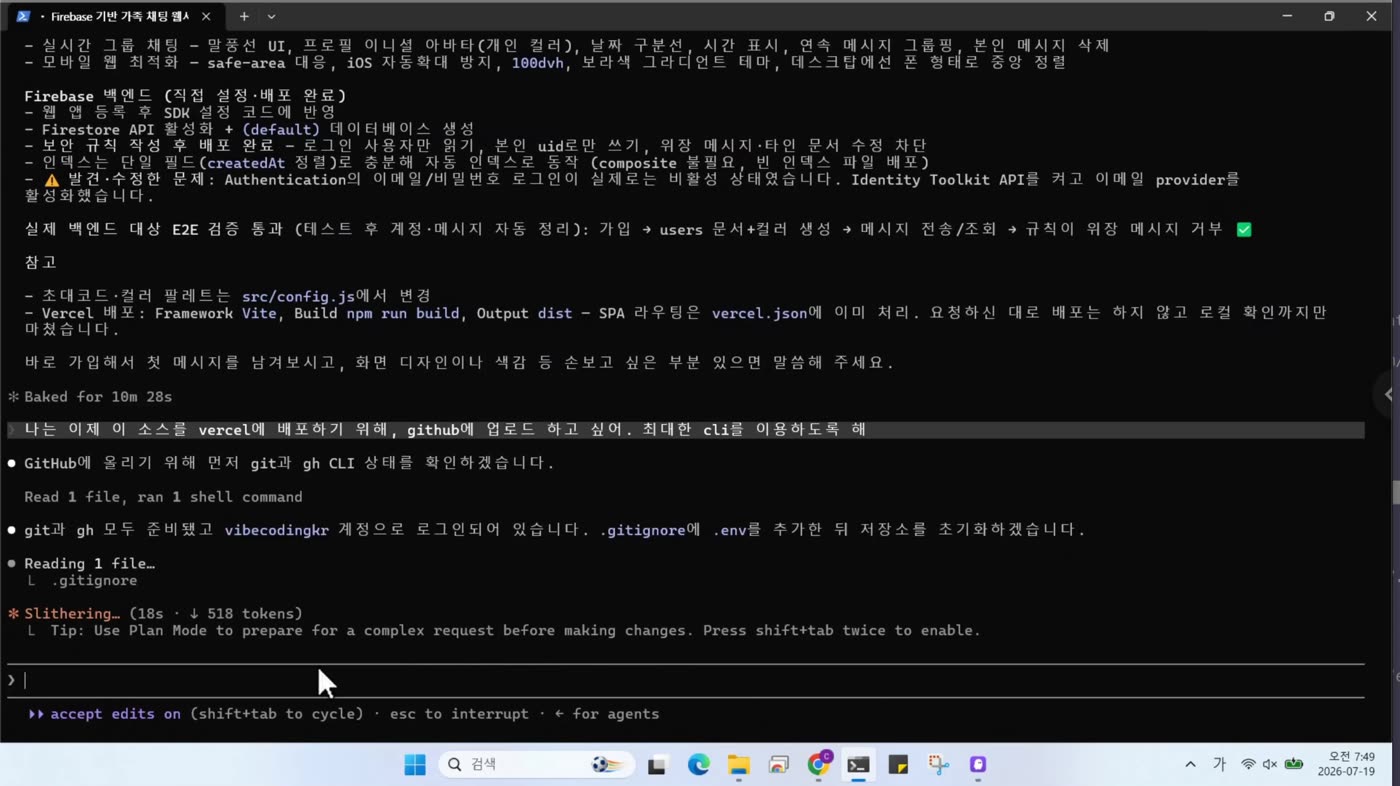Click 'Baked for 10m 28s' text
This screenshot has height=786, width=1400.
[x=98, y=396]
